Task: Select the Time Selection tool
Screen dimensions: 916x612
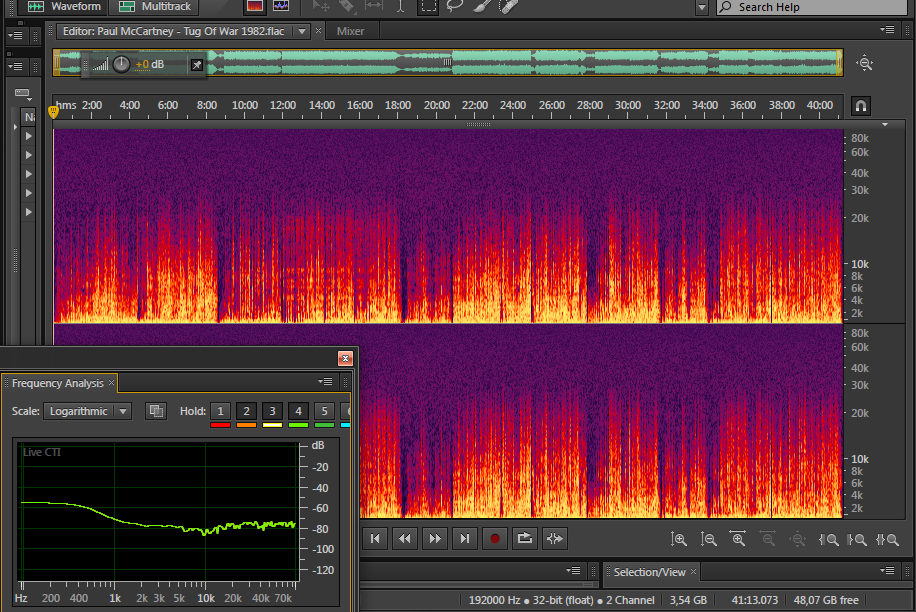Action: pos(400,6)
